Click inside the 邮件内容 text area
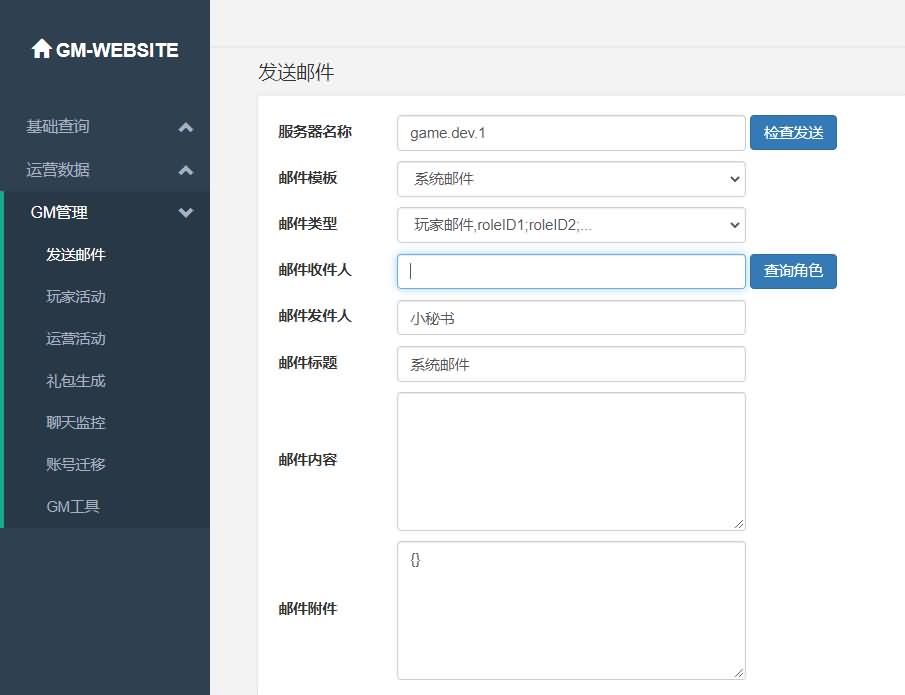Image resolution: width=905 pixels, height=695 pixels. coord(571,461)
